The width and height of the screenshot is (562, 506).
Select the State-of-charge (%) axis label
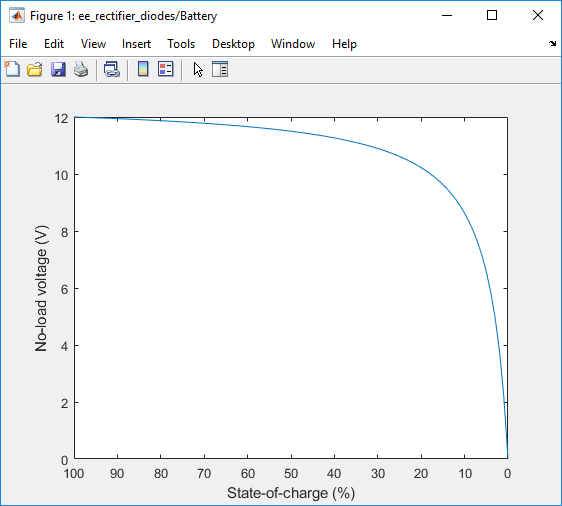coord(291,493)
